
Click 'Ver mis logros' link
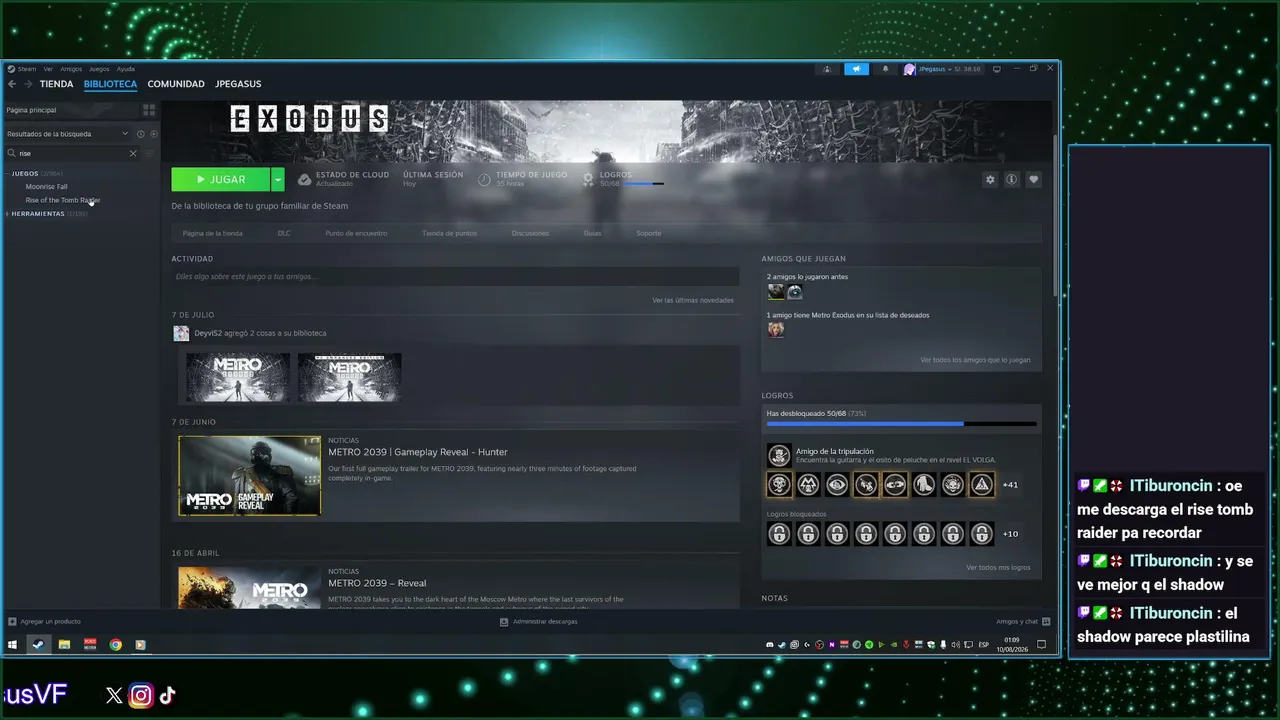point(998,568)
